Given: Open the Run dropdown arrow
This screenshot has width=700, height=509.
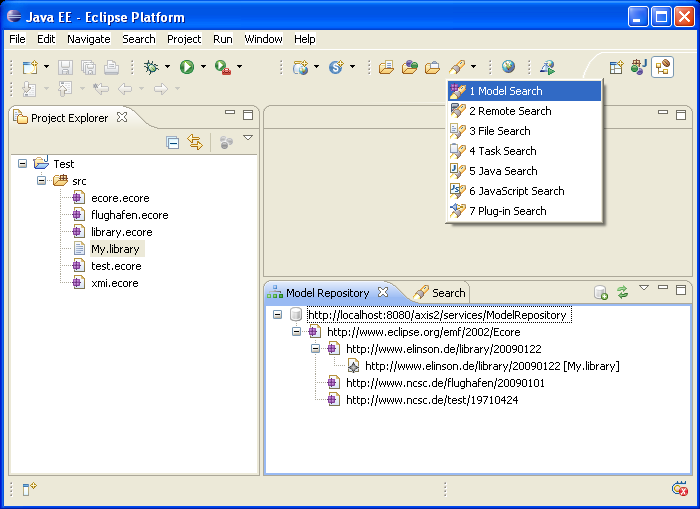Looking at the screenshot, I should coord(203,67).
